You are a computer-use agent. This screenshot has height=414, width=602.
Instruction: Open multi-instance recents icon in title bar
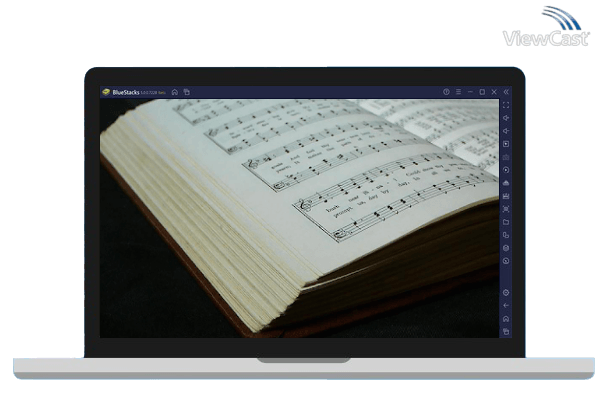187,92
